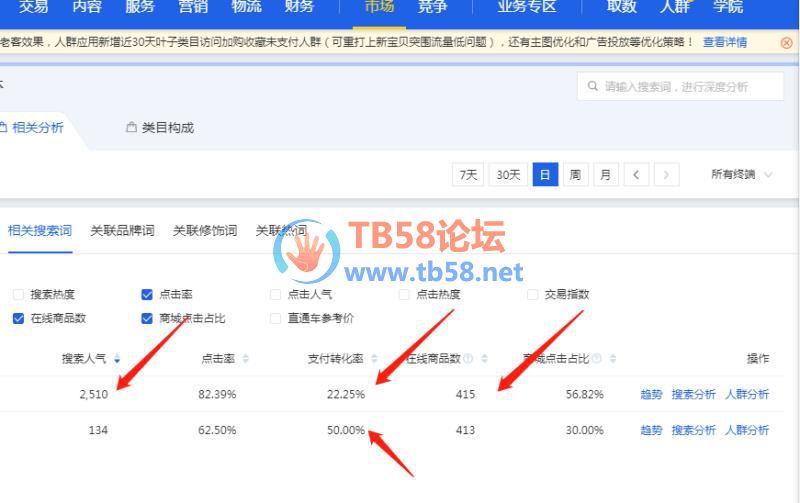The width and height of the screenshot is (800, 503).
Task: Click the bag icon beside 类目构成
Action: (131, 127)
